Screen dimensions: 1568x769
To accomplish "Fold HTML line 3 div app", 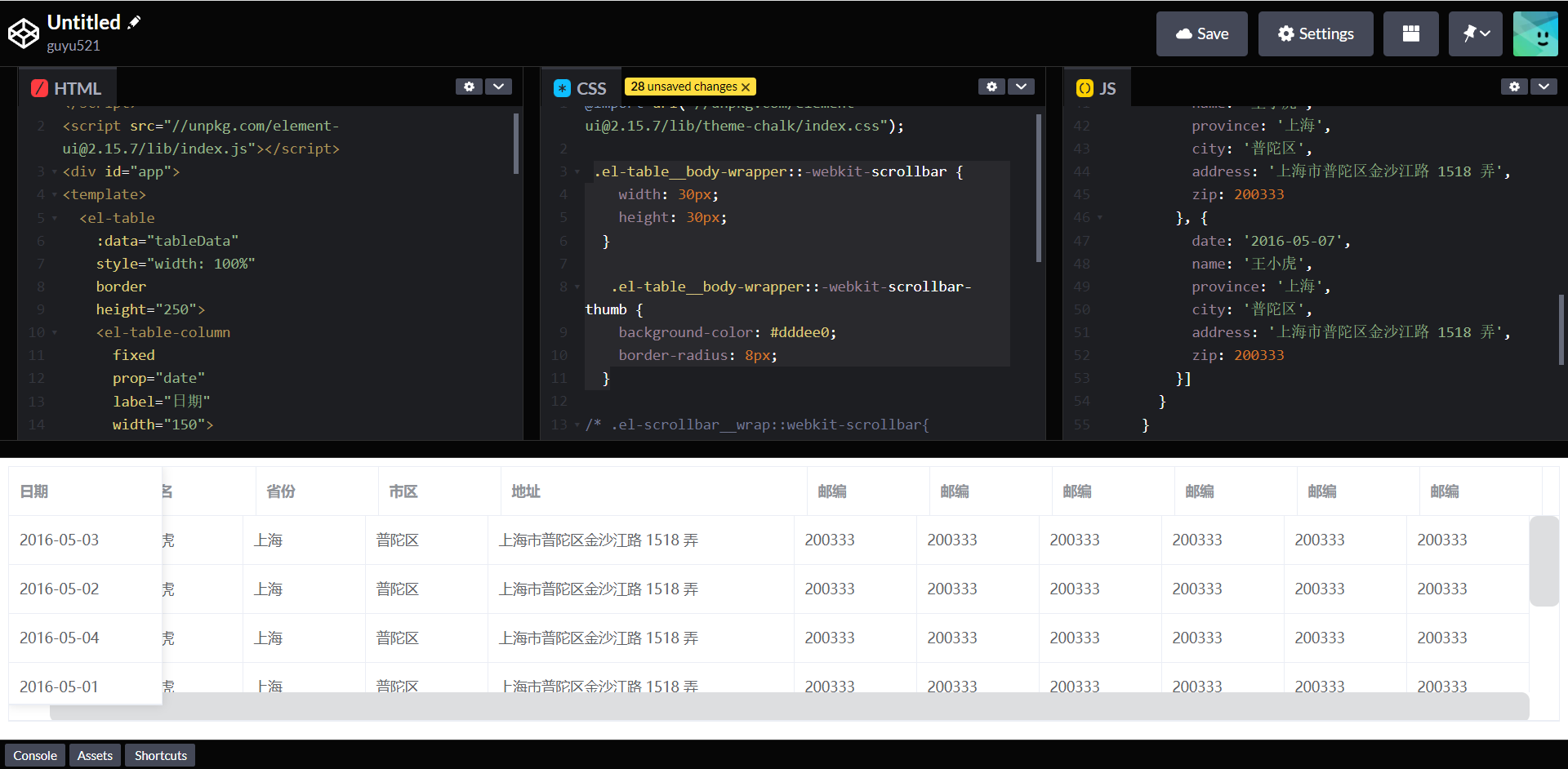I will tap(55, 172).
